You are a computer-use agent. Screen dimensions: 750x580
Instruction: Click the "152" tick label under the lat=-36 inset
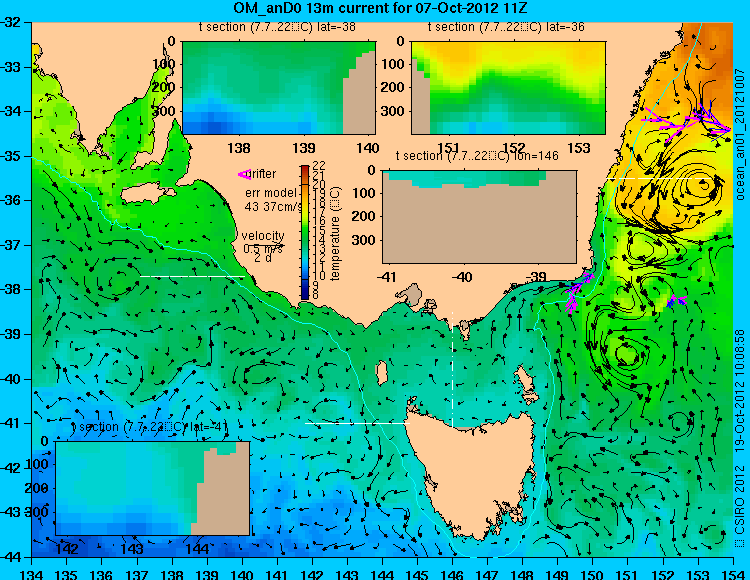pos(514,148)
